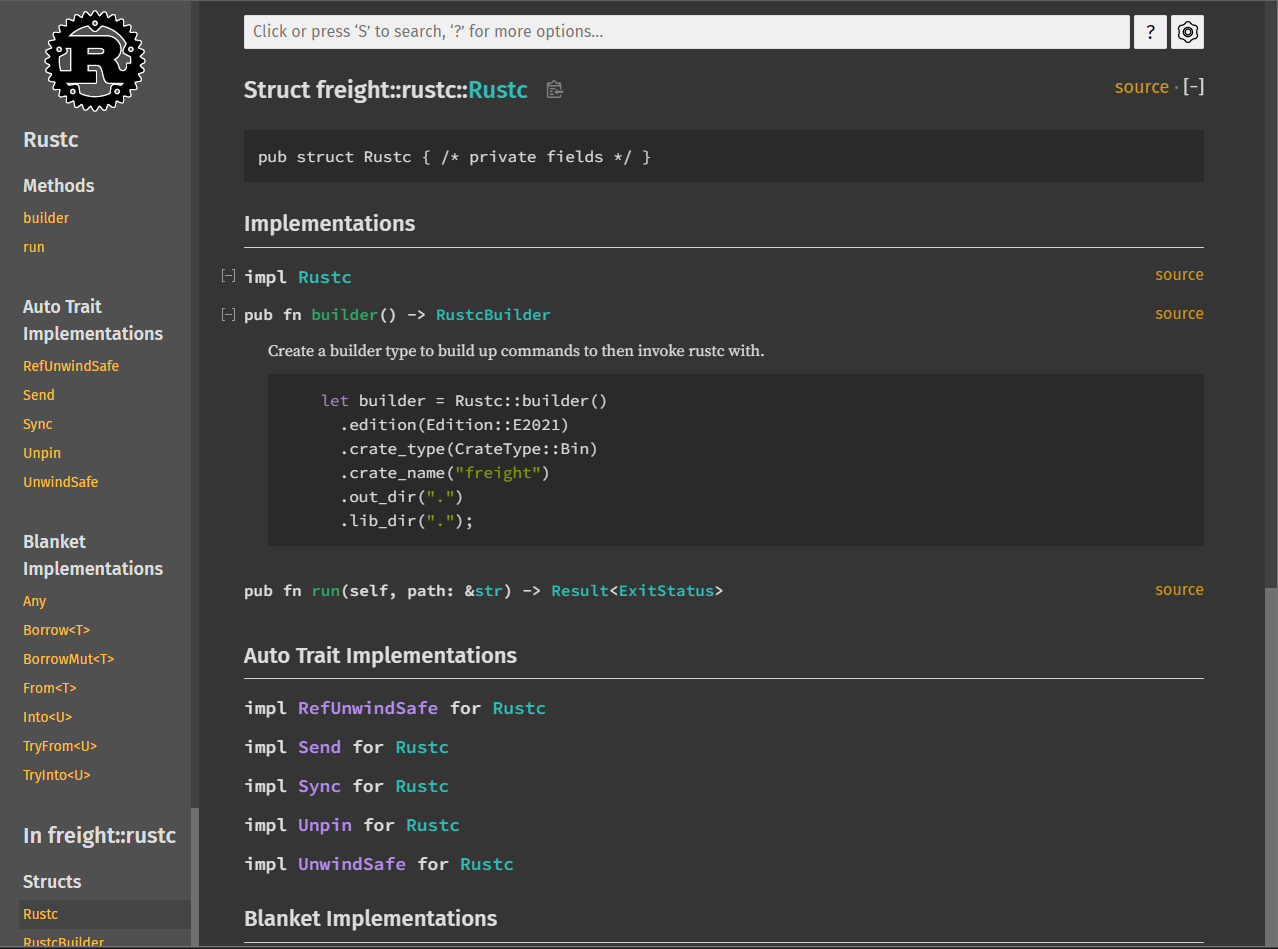View source of the builder function
Viewport: 1278px width, 949px height.
pos(1179,313)
